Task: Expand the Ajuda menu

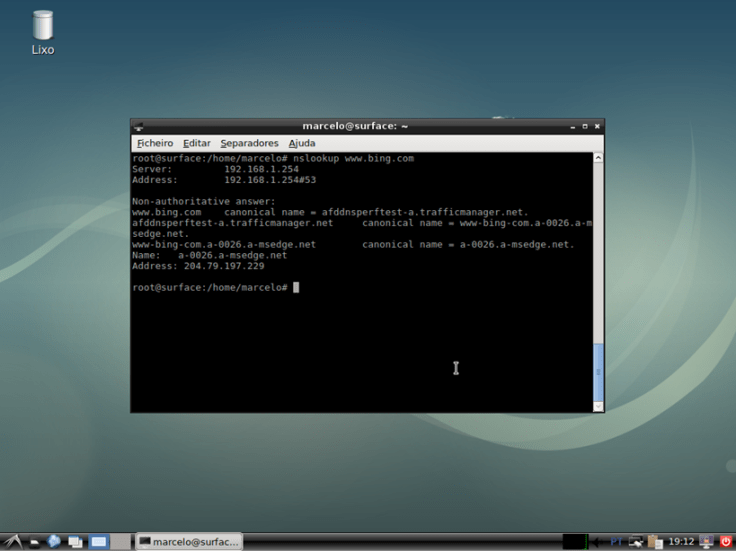Action: [x=301, y=143]
